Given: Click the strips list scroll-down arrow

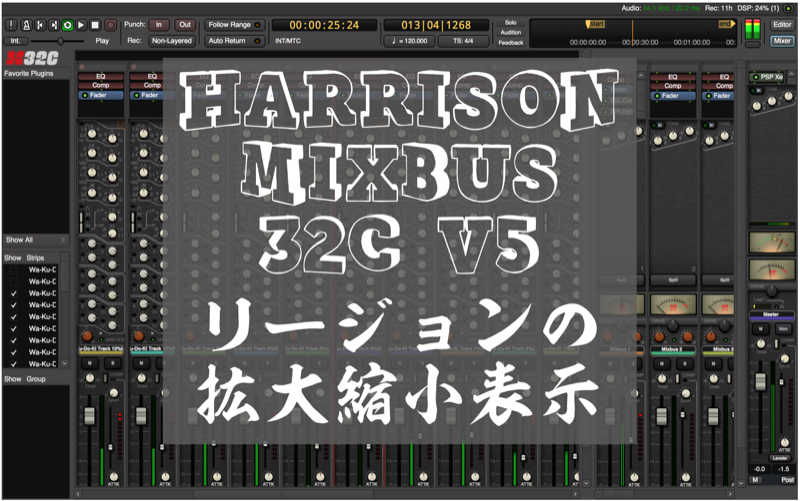Looking at the screenshot, I should (x=64, y=363).
